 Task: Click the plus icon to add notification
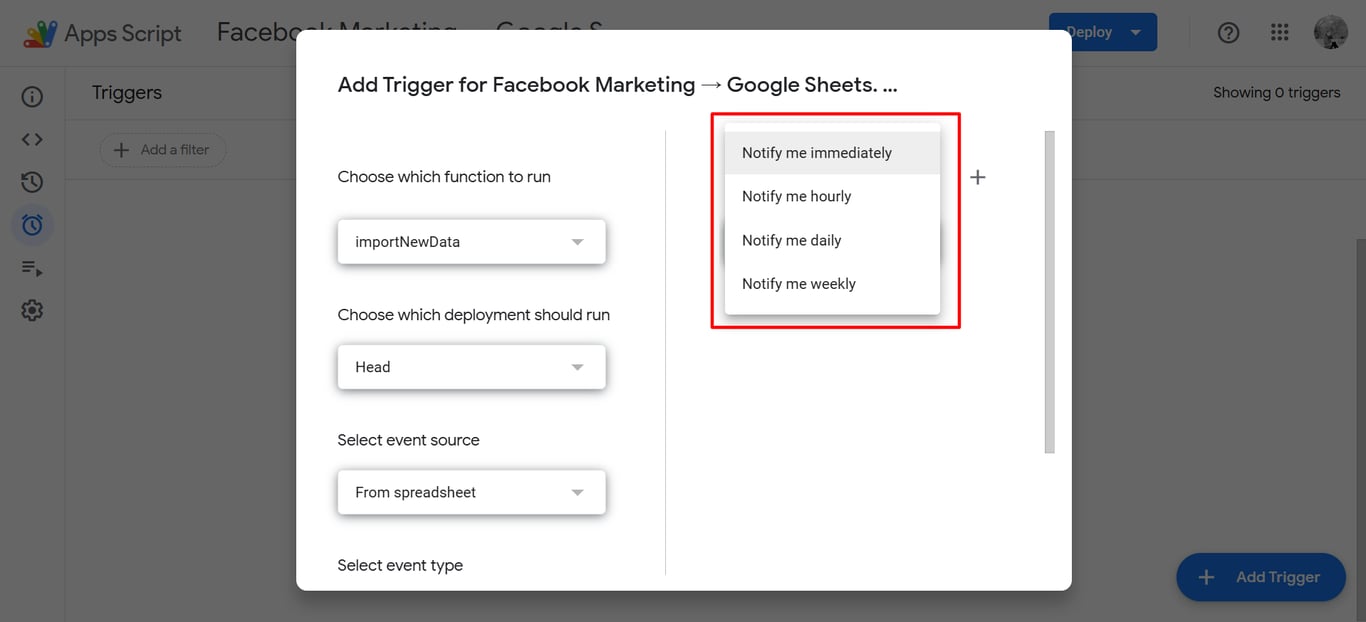(x=978, y=177)
